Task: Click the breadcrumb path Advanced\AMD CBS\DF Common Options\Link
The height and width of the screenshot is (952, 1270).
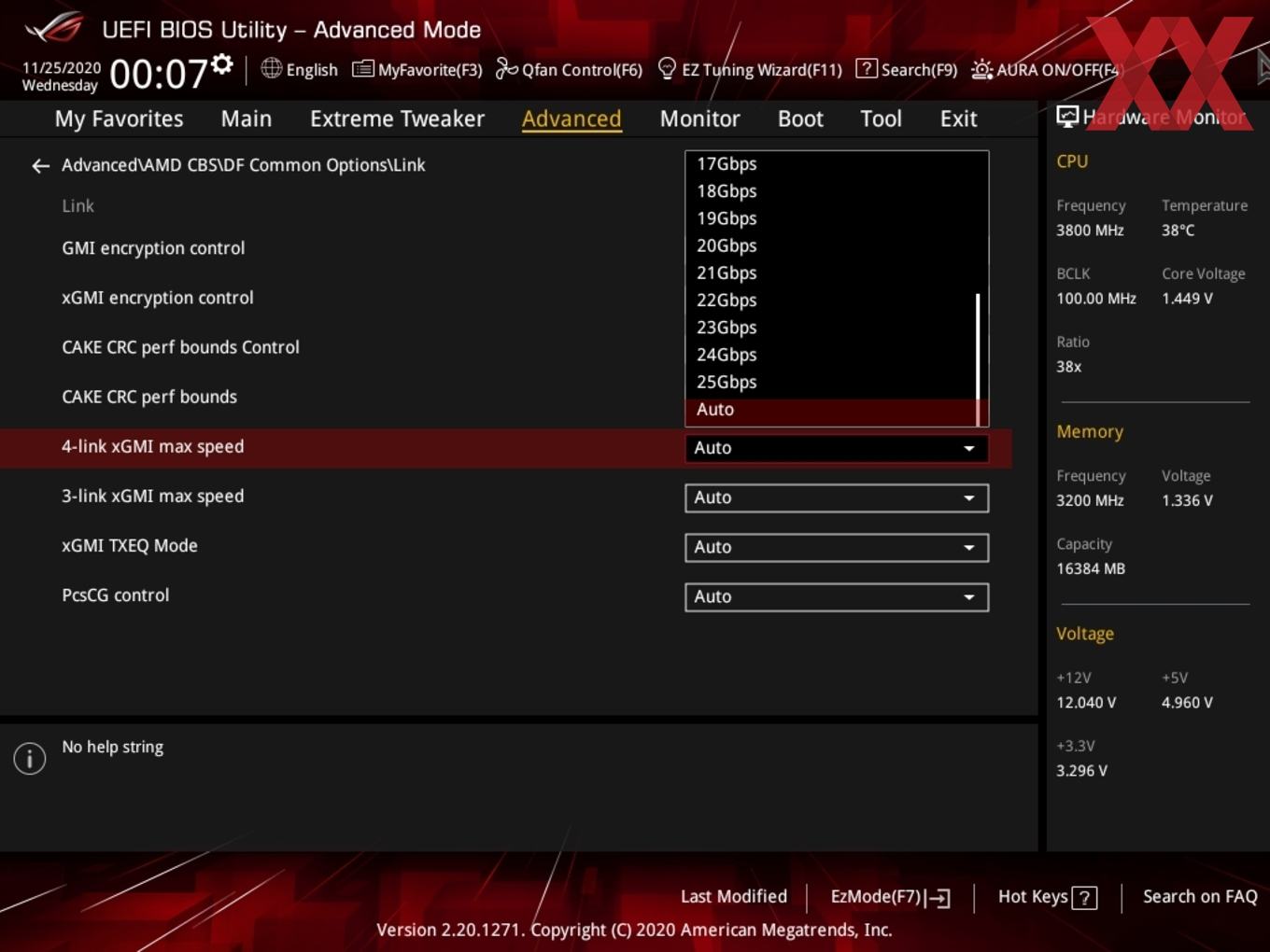Action: [x=243, y=165]
